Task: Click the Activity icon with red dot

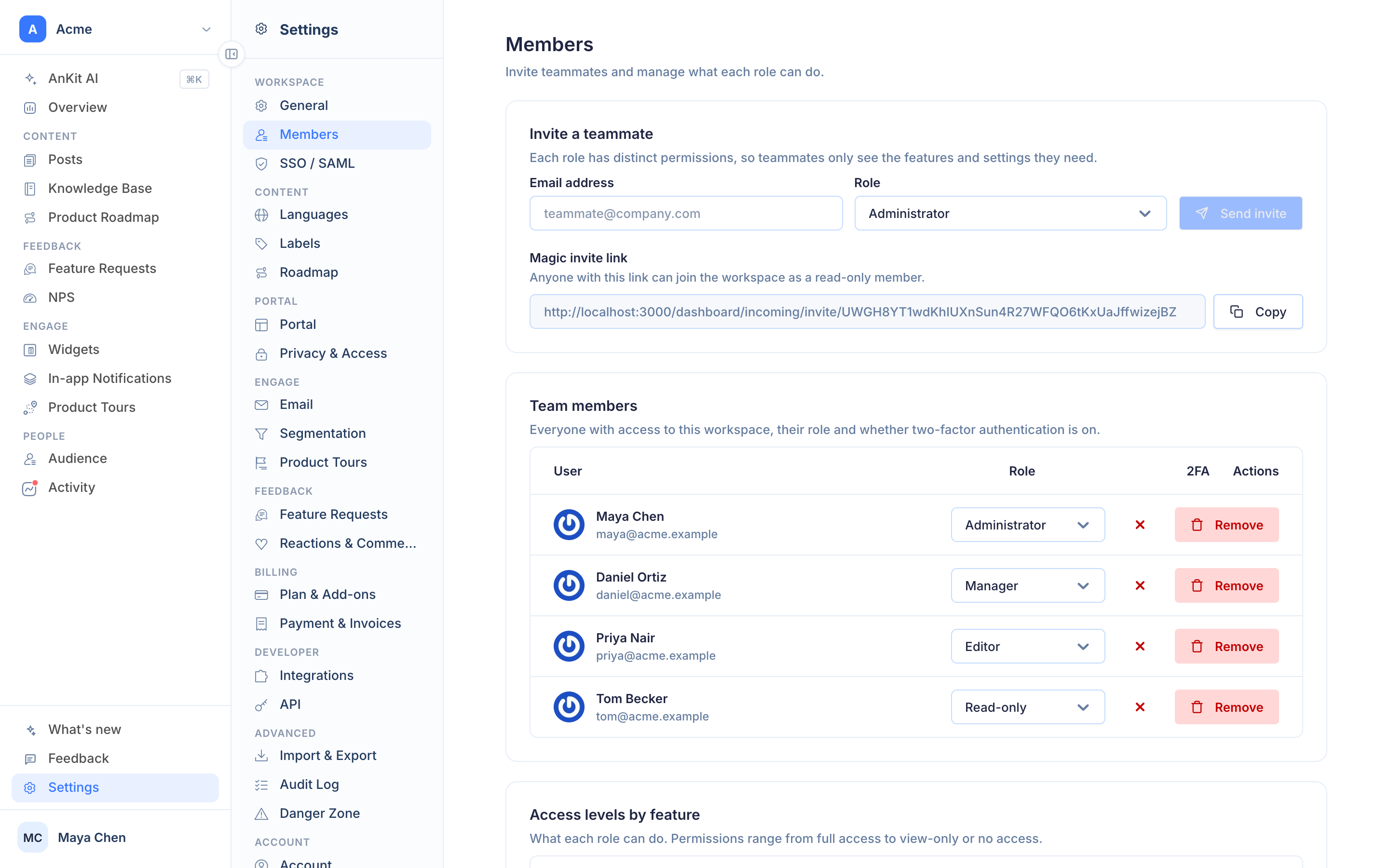Action: [x=30, y=488]
